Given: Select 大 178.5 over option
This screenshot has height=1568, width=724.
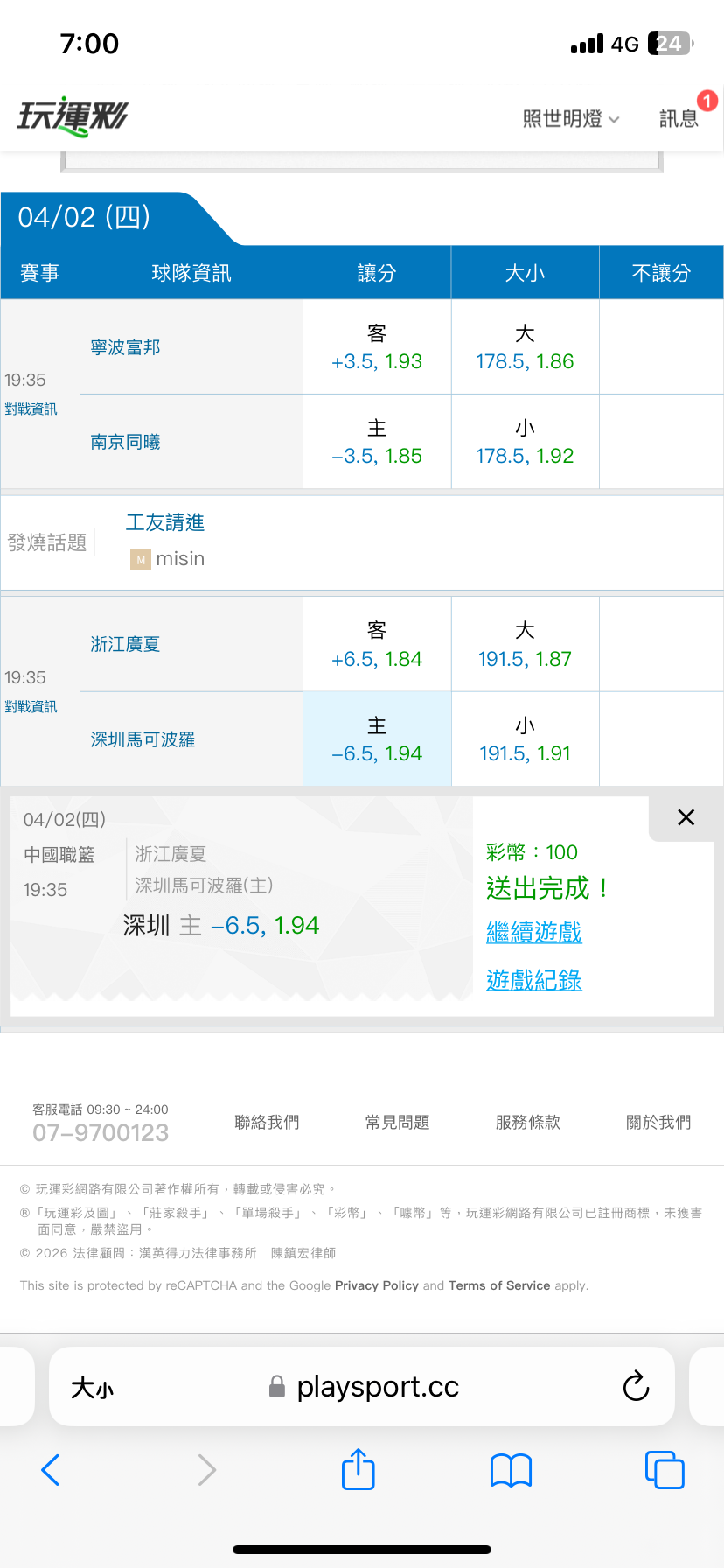Looking at the screenshot, I should 525,347.
